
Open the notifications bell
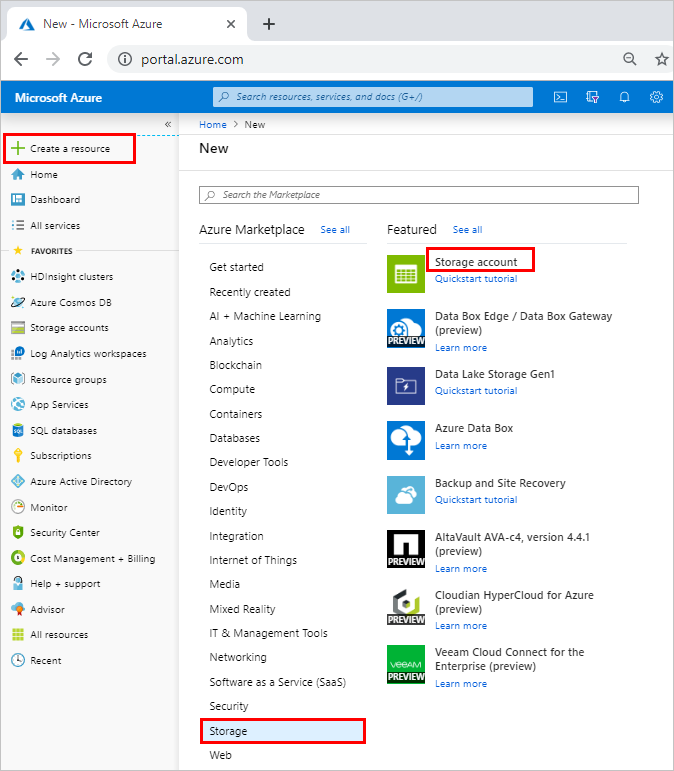point(624,97)
